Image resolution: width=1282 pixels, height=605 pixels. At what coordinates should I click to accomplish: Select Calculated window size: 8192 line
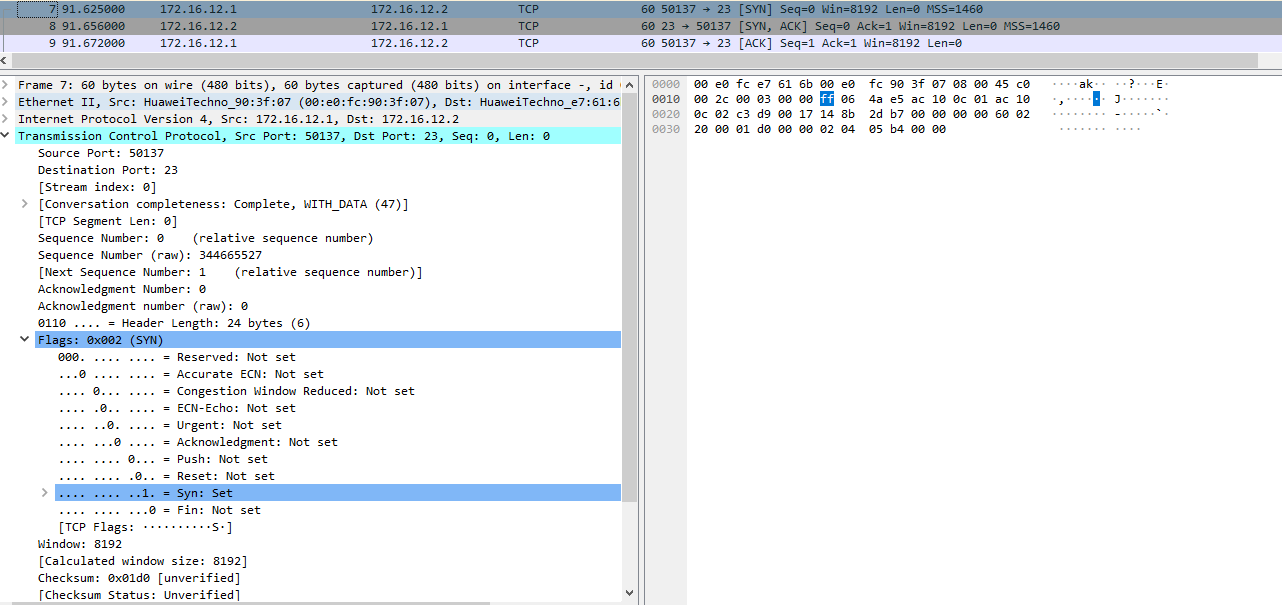tap(143, 561)
